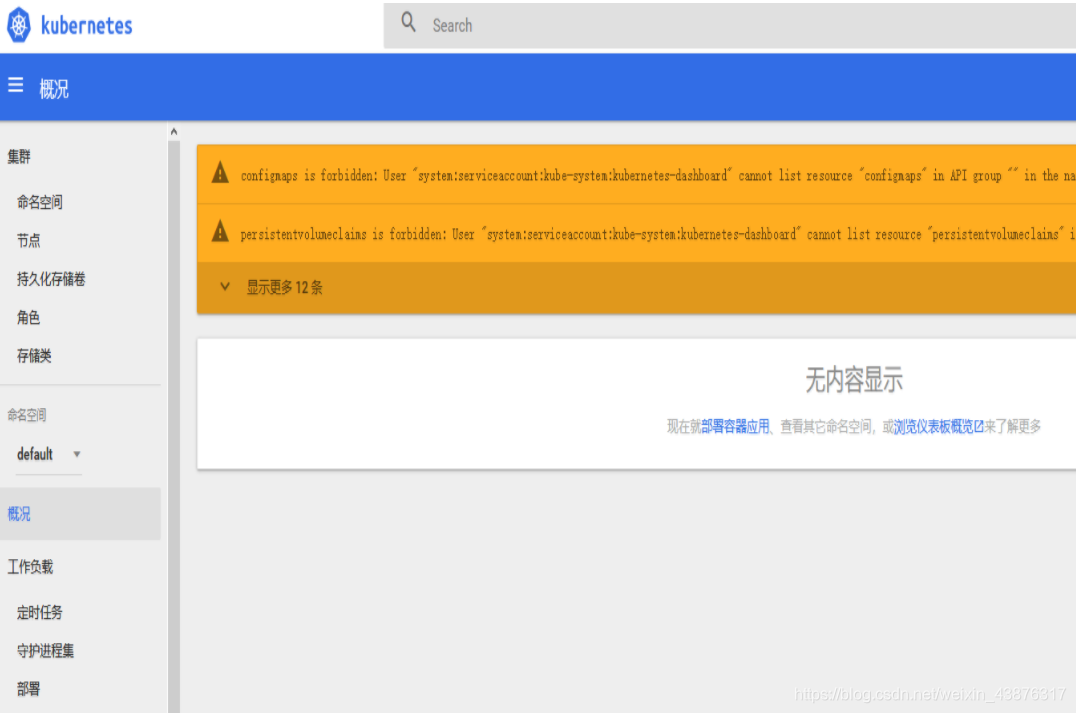Click the warning triangle on configmaps error
Image resolution: width=1076 pixels, height=713 pixels.
220,174
